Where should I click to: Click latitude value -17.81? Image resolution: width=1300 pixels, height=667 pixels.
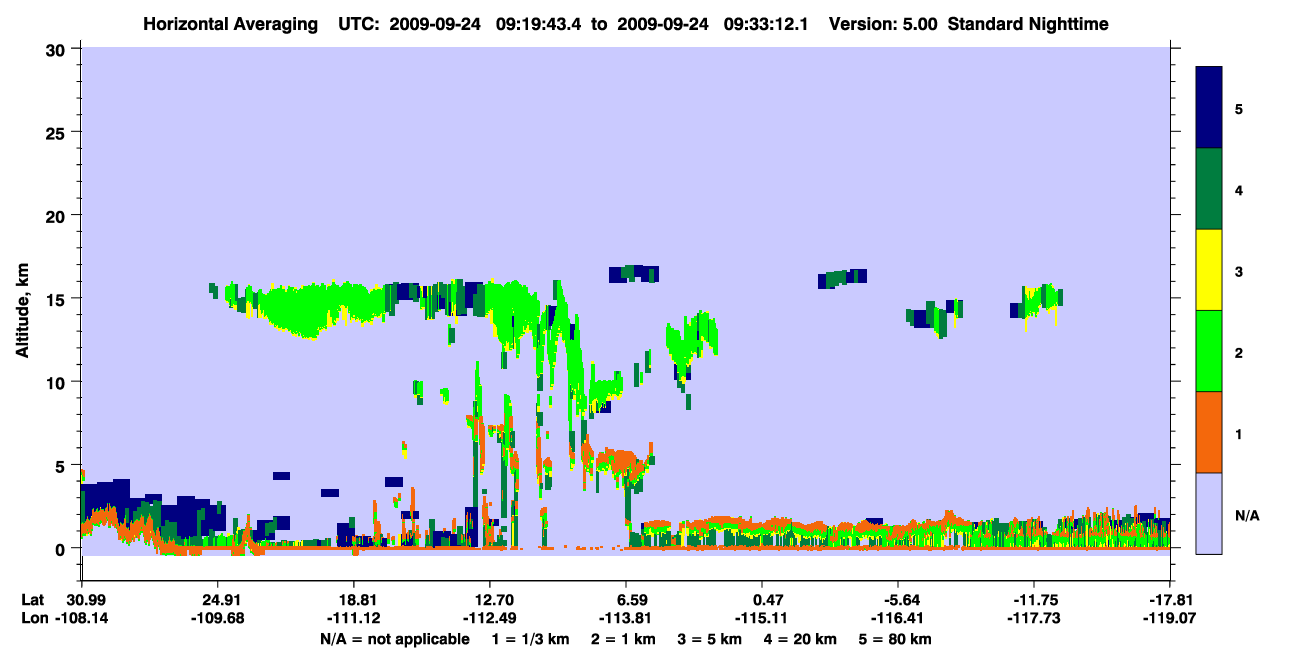(x=1170, y=600)
